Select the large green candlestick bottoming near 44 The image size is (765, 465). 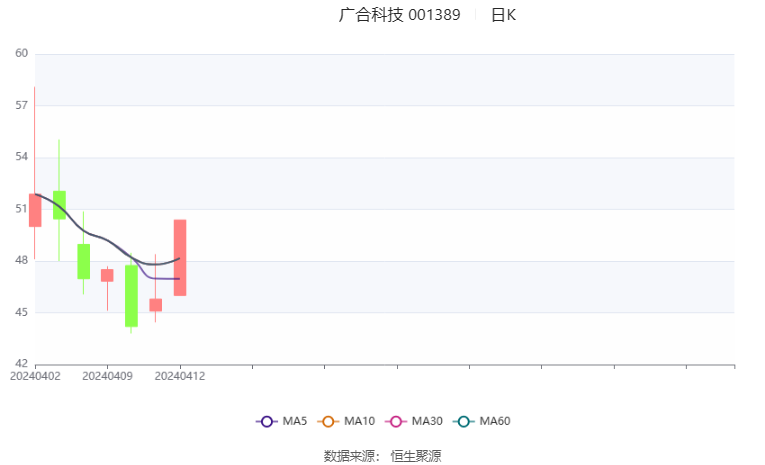coord(131,296)
